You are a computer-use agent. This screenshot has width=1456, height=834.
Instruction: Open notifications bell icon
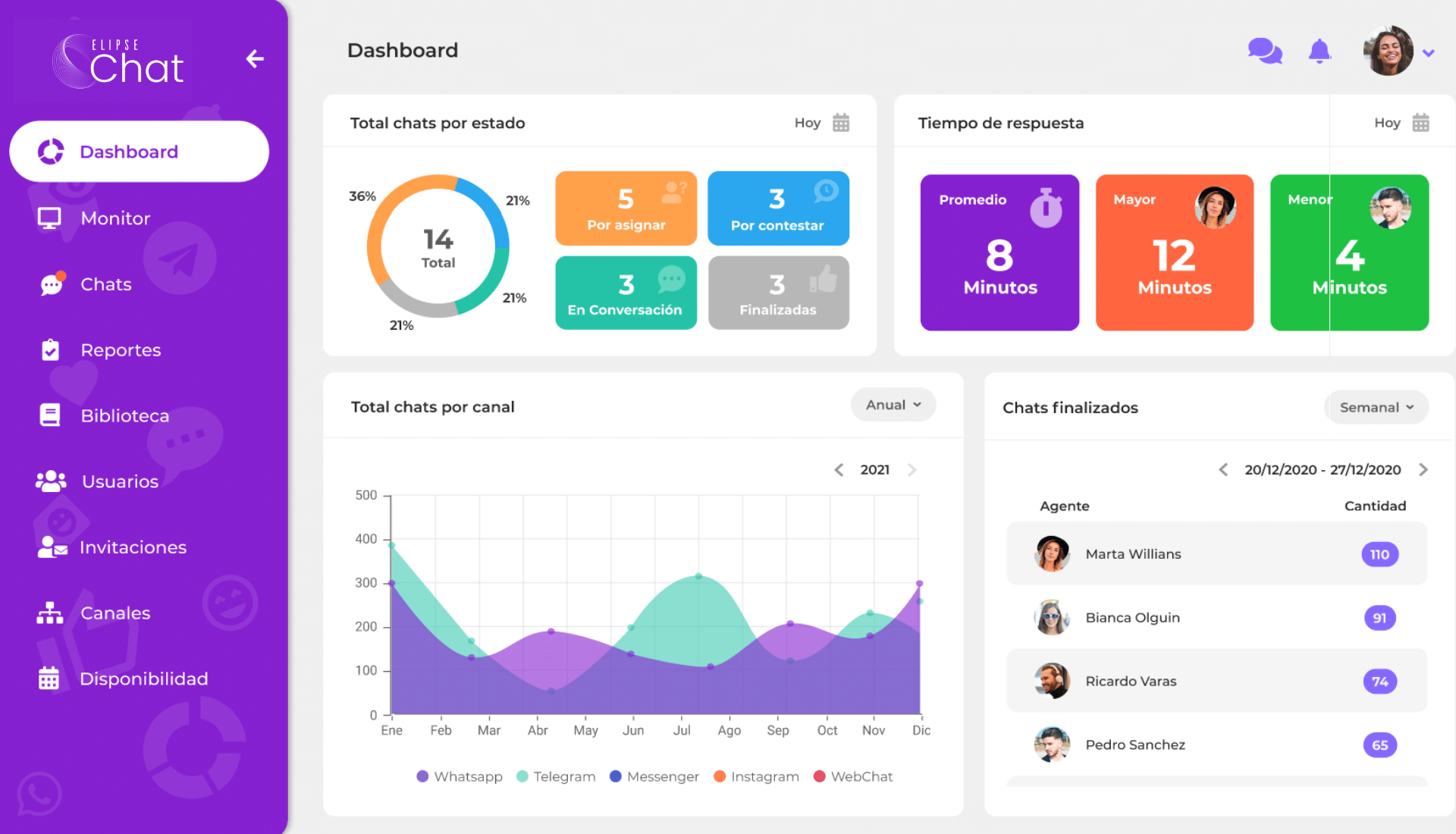pyautogui.click(x=1319, y=51)
